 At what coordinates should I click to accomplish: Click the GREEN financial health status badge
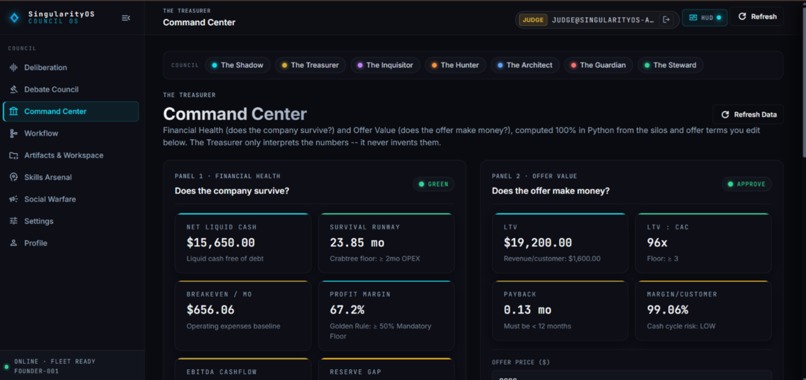[433, 184]
